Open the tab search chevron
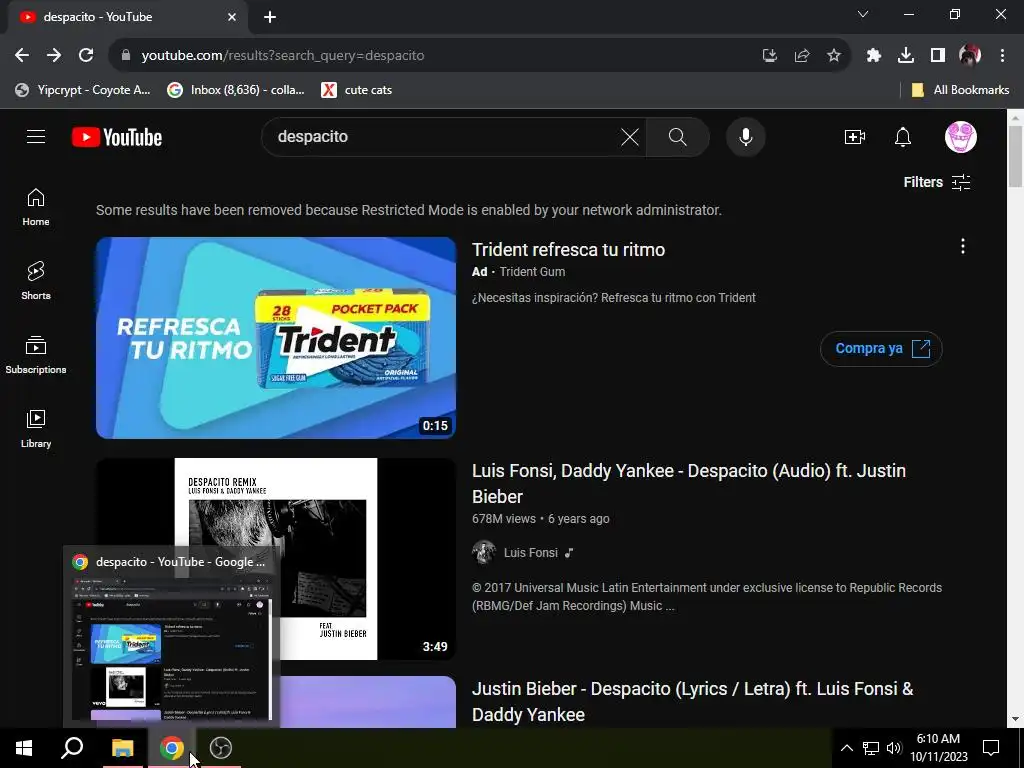Screen dimensions: 1024x768 click(x=863, y=14)
